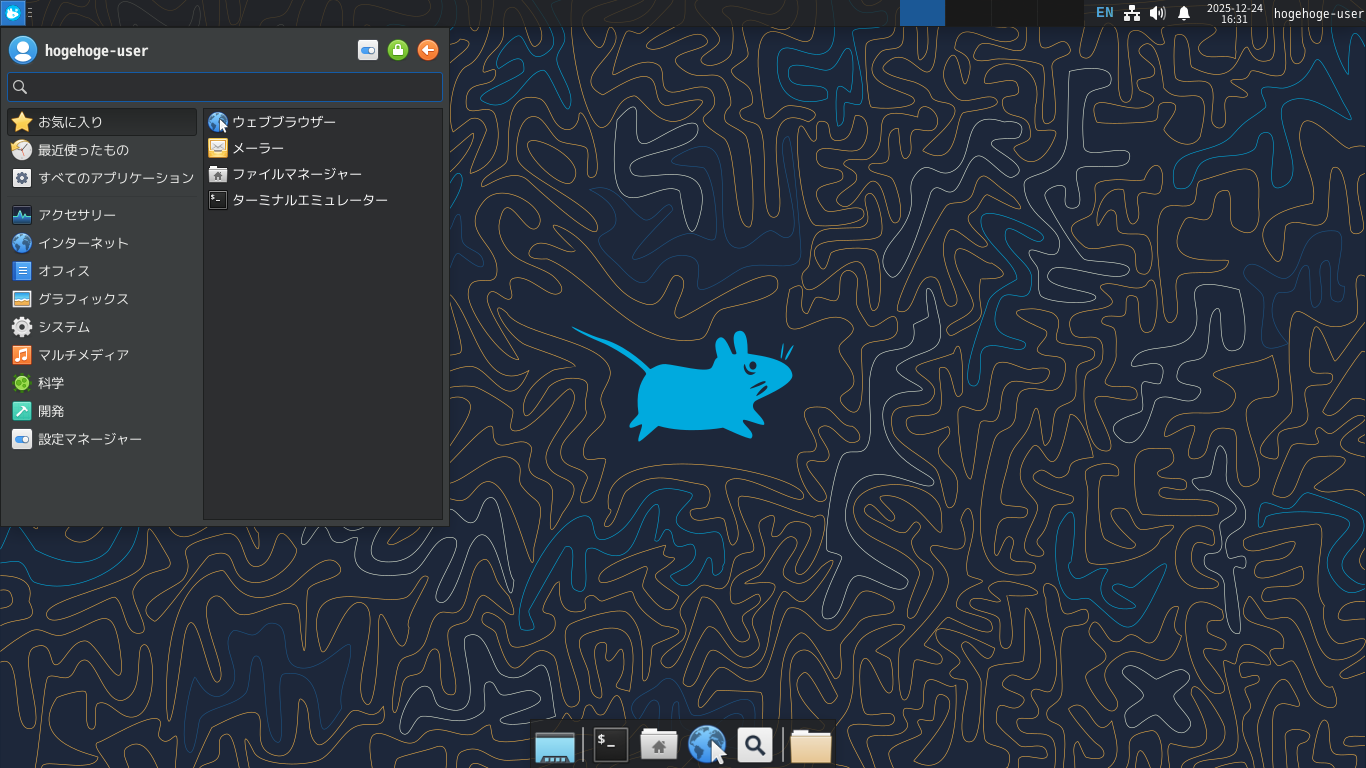This screenshot has height=768, width=1366.
Task: Lock the screen with the green padlock
Action: [x=398, y=50]
